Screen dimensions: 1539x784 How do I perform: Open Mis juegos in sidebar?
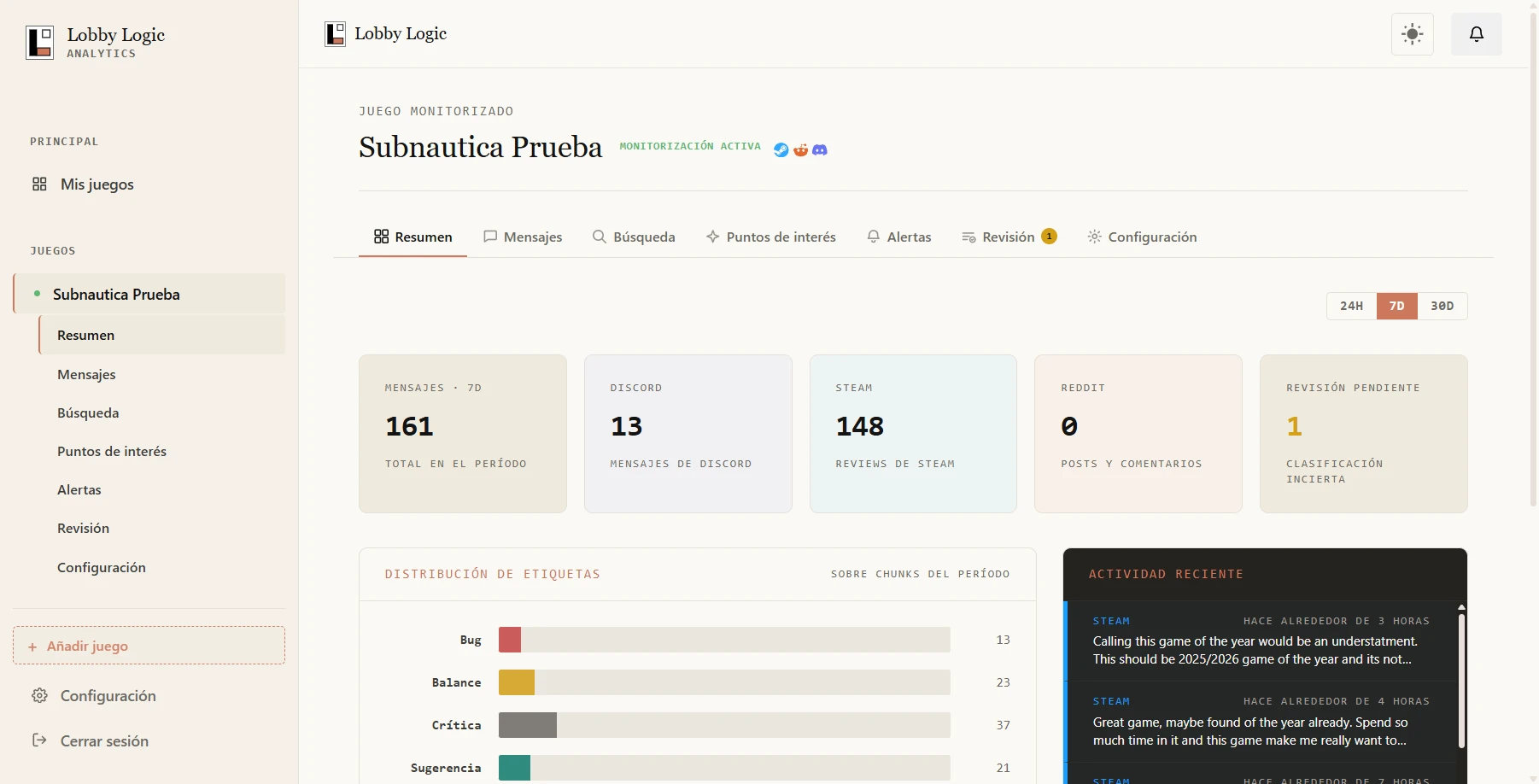pos(149,184)
